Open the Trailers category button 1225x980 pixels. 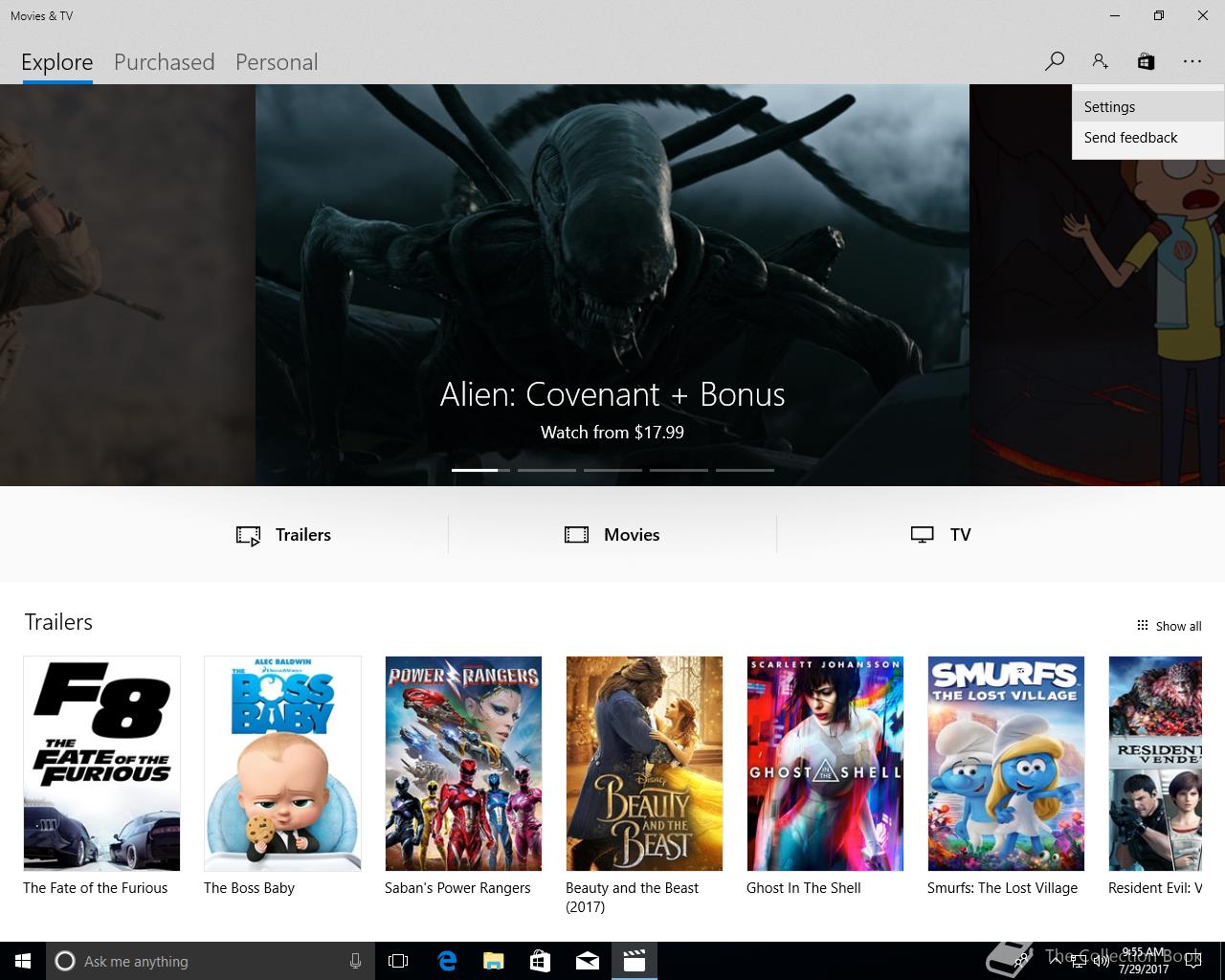[x=284, y=535]
